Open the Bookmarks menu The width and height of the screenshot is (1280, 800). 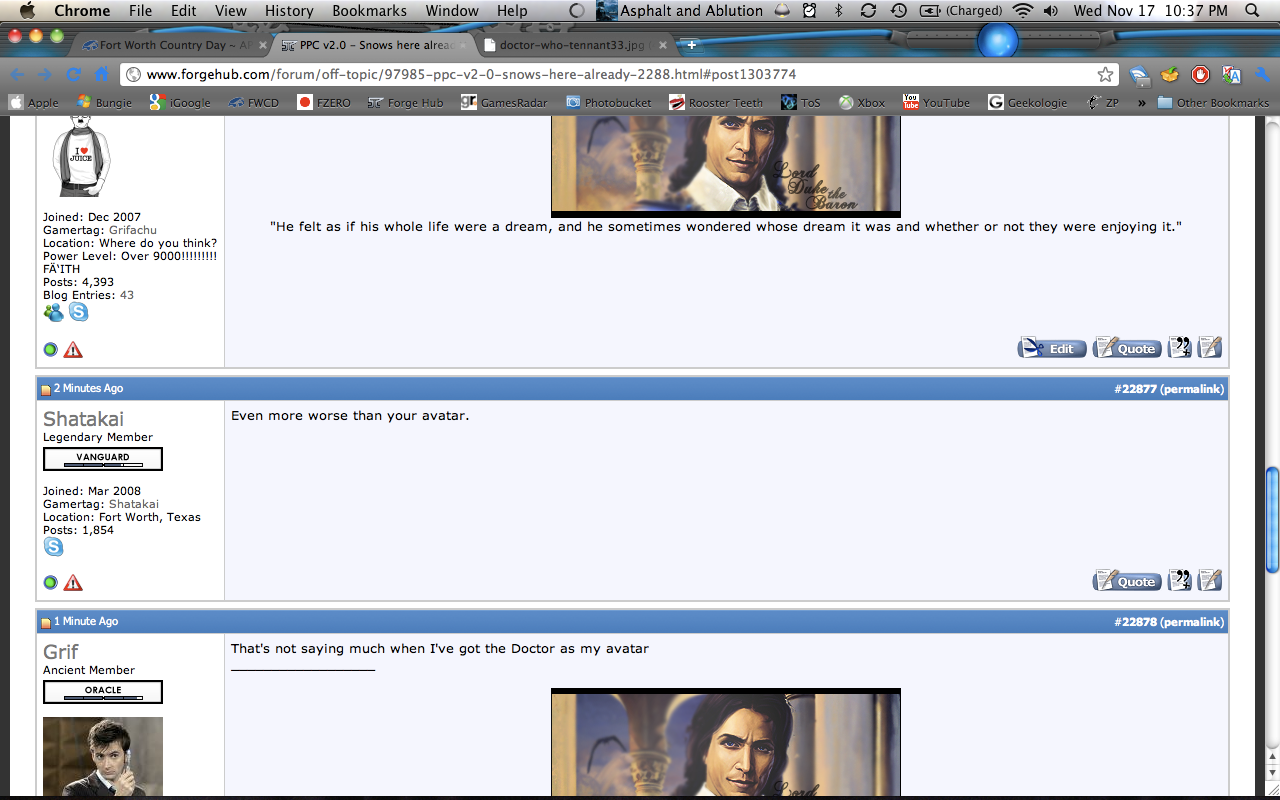tap(369, 11)
